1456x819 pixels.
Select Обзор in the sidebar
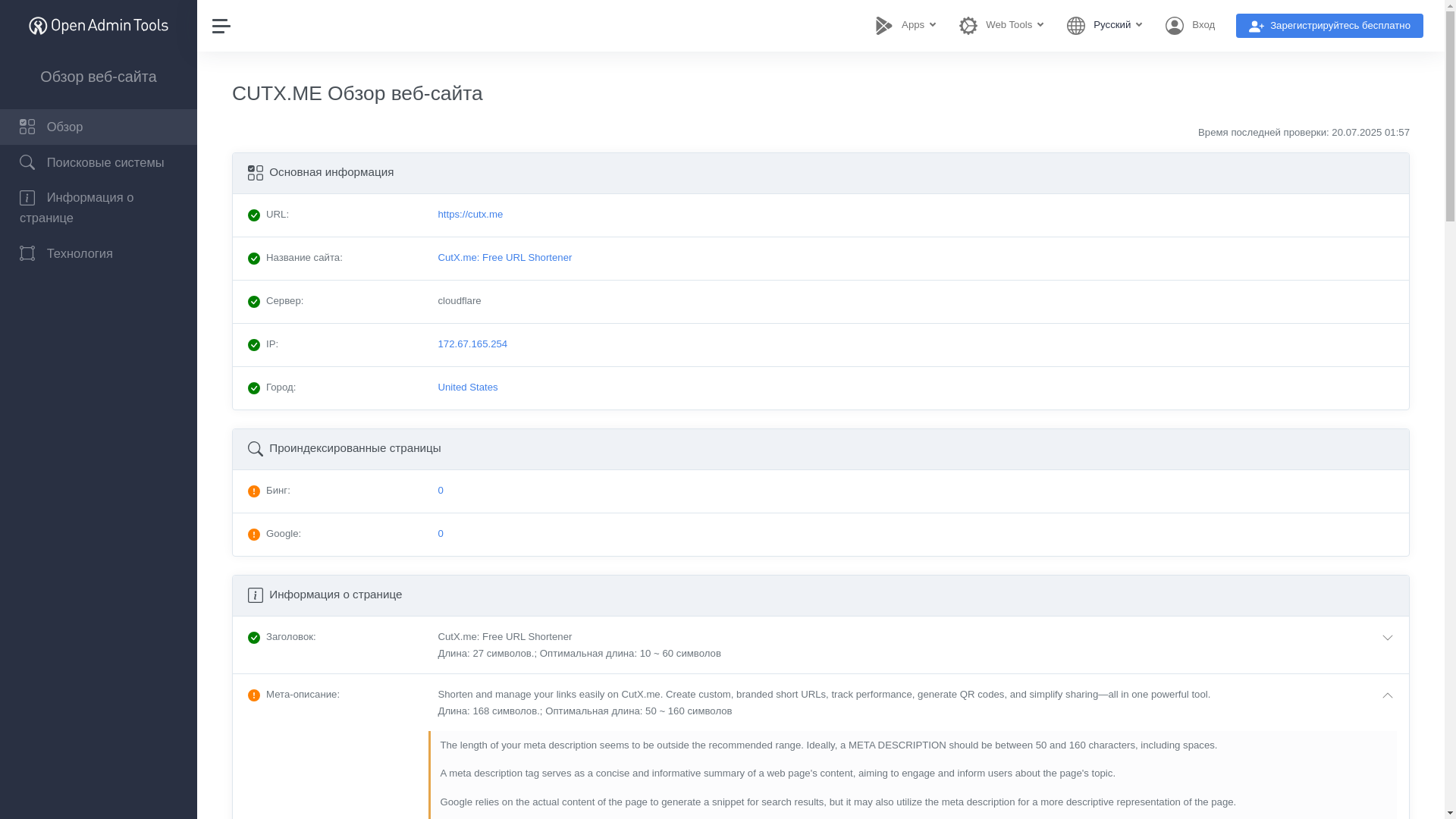(x=99, y=127)
